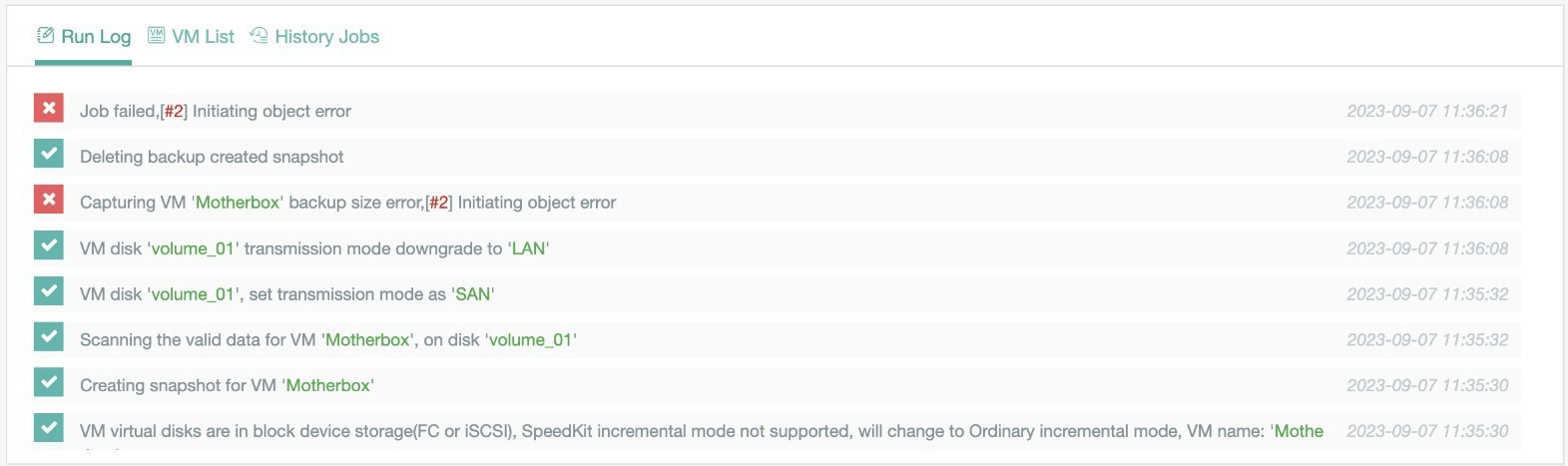1568x466 pixels.
Task: Click red error icon beside 'Capturing VM' entry
Action: coord(49,200)
